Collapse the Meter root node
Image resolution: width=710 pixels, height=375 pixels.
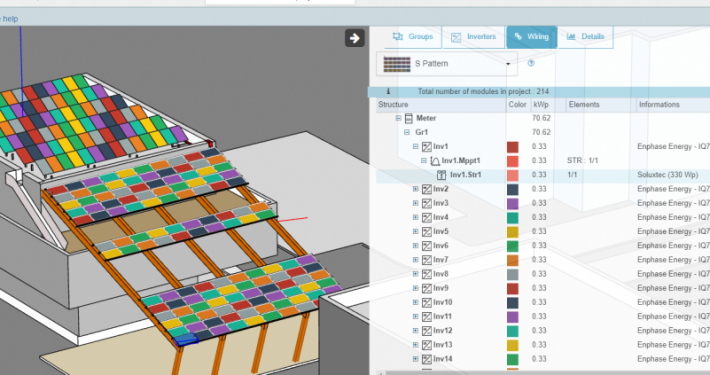point(398,118)
